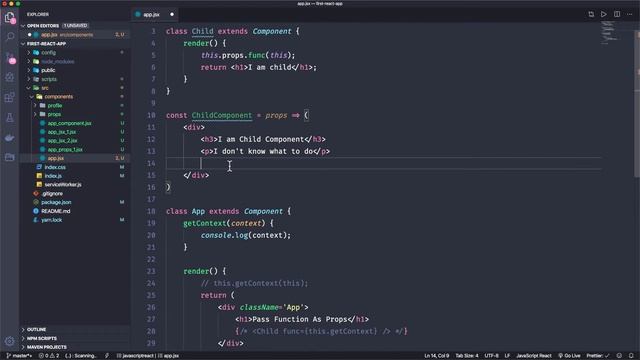The height and width of the screenshot is (360, 640).
Task: Open the Search view in activity bar
Action: pyautogui.click(x=9, y=37)
